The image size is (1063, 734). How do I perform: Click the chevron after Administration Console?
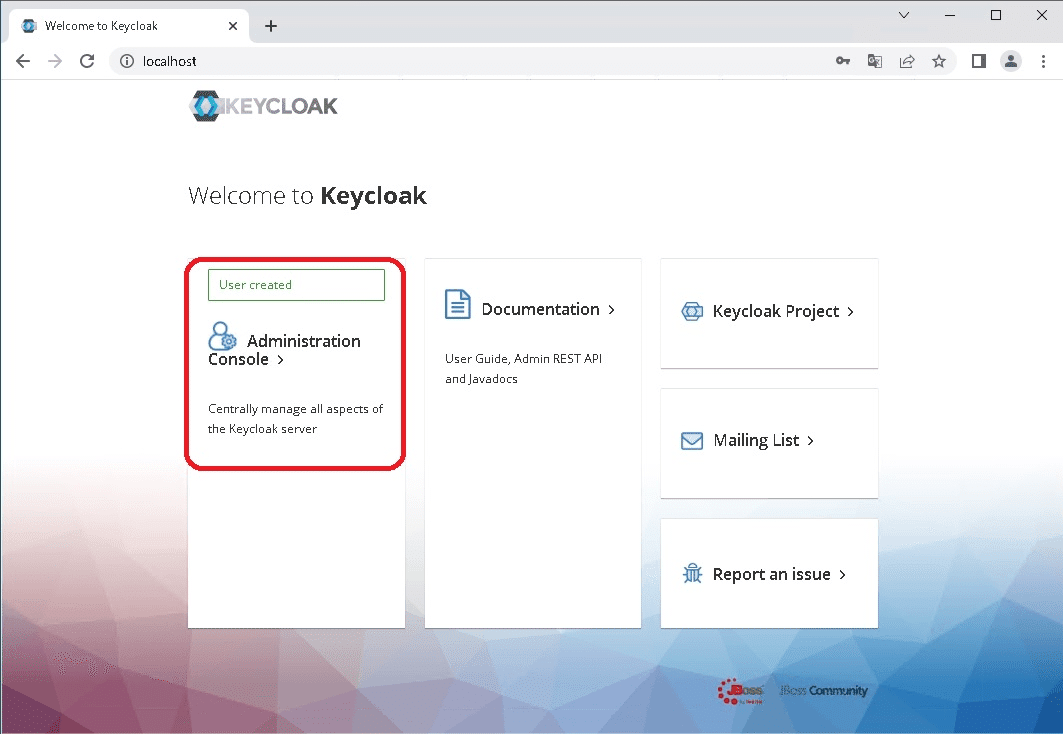coord(280,360)
